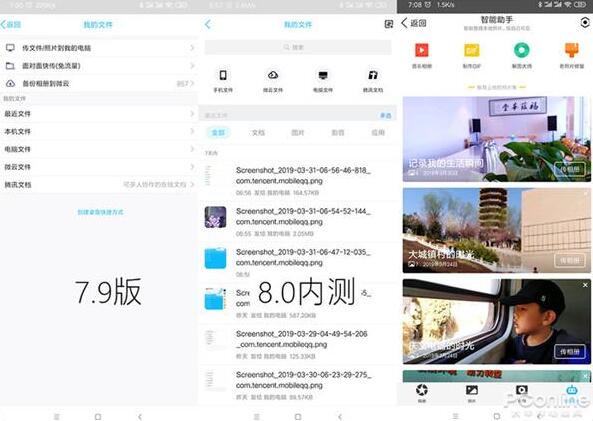Dismiss the train window photo card

click(585, 285)
